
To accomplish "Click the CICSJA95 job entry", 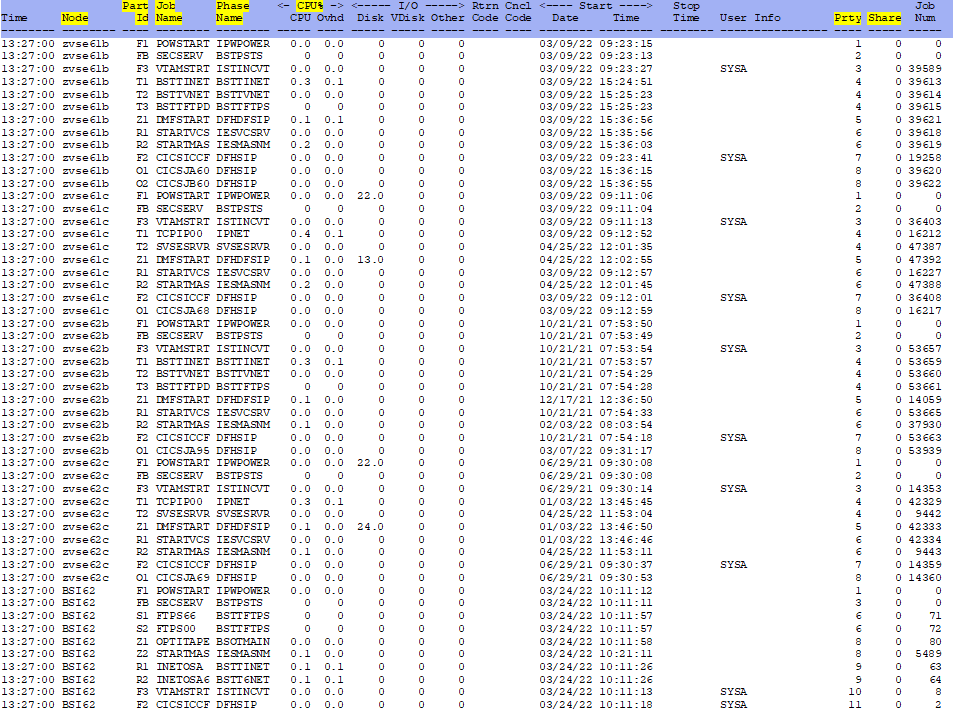I will [181, 450].
